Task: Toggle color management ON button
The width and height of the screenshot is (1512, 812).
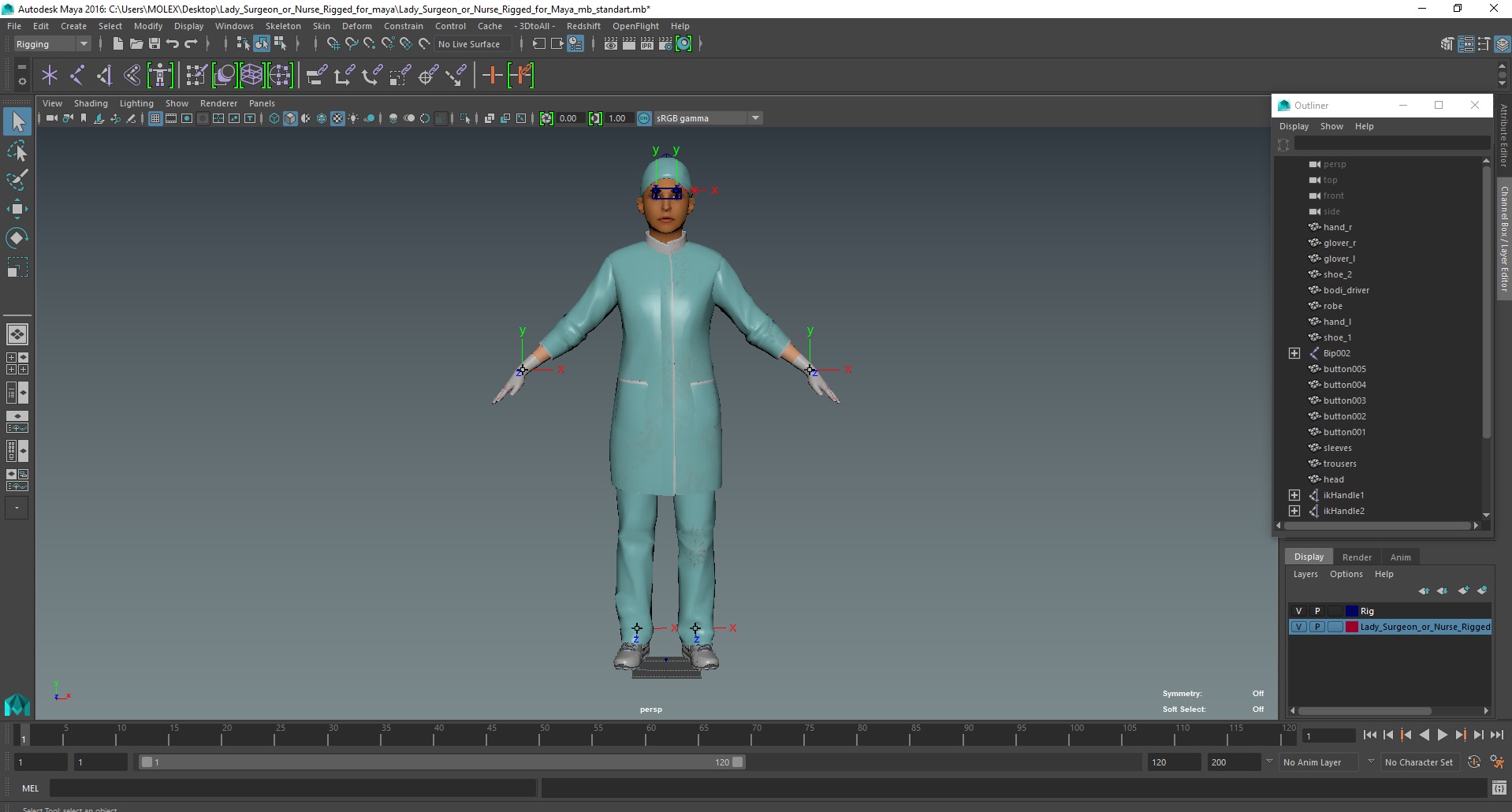Action: (x=644, y=118)
